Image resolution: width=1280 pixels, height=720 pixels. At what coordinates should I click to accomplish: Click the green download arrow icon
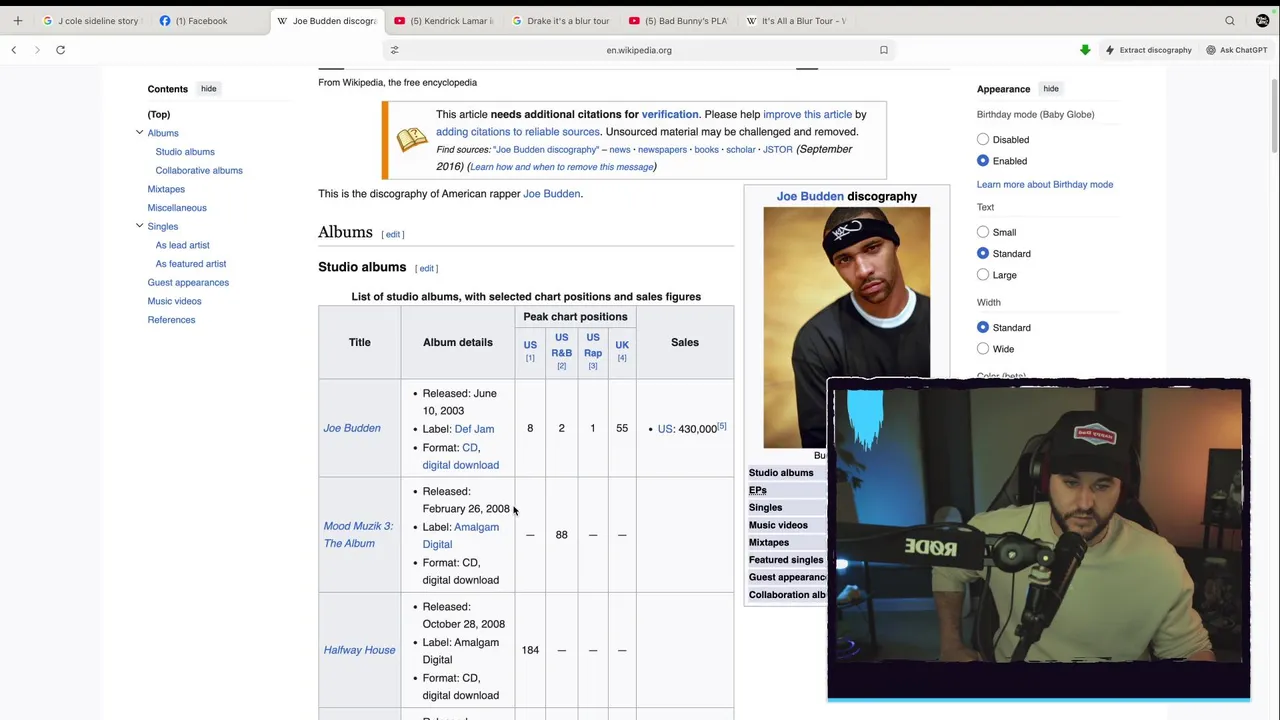tap(1085, 50)
